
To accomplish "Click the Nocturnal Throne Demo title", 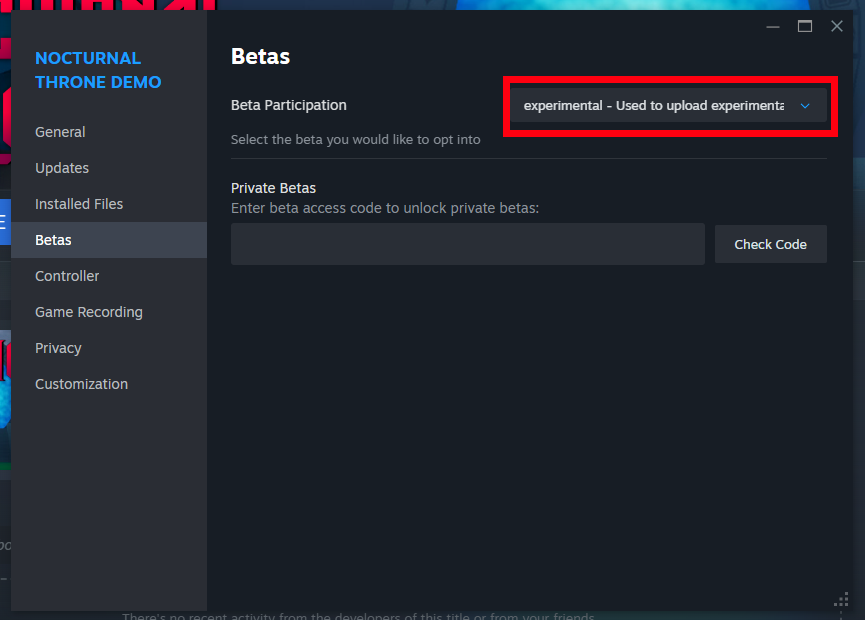I will pyautogui.click(x=98, y=70).
